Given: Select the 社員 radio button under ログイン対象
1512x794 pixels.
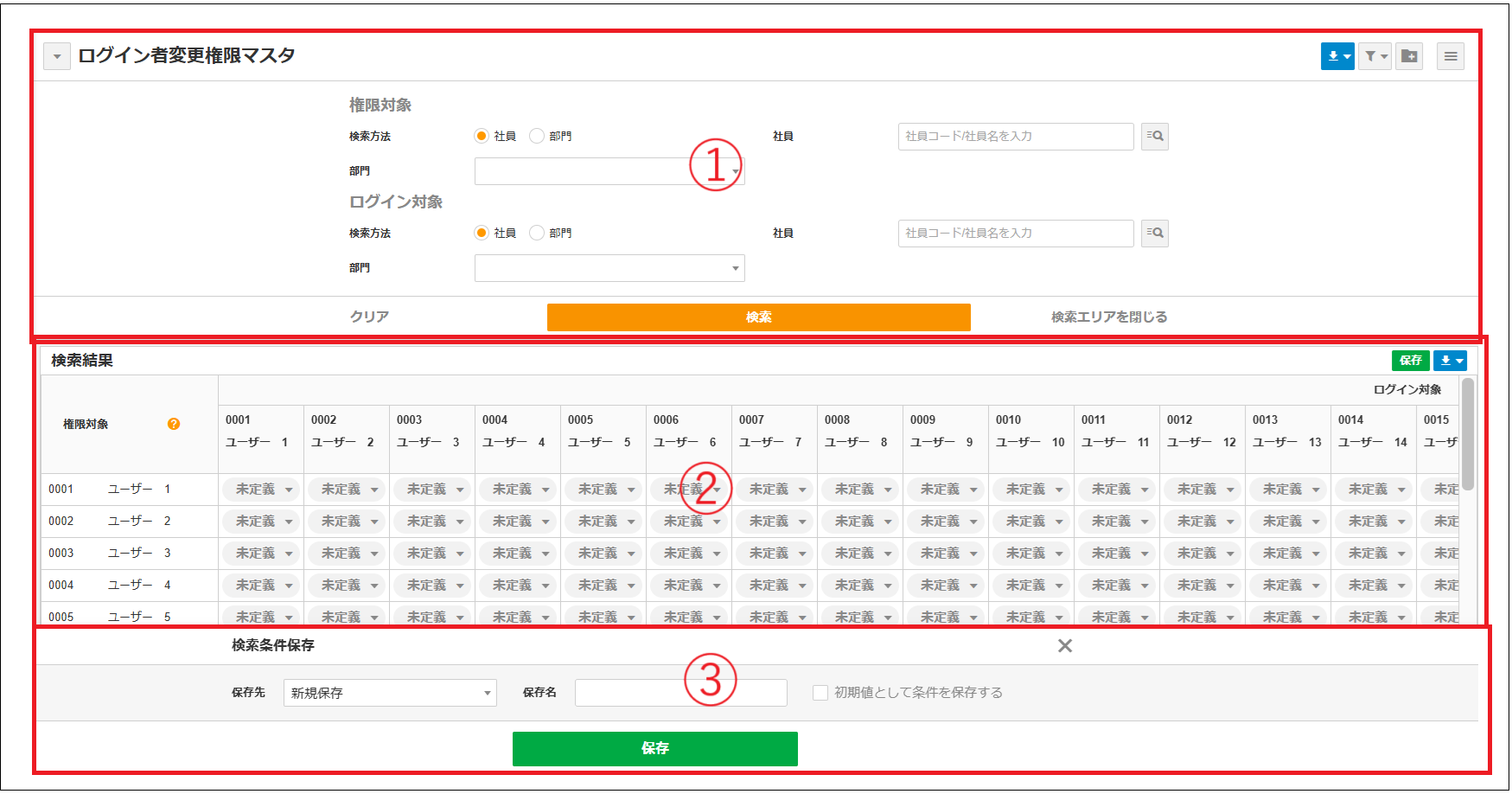Looking at the screenshot, I should [x=481, y=232].
